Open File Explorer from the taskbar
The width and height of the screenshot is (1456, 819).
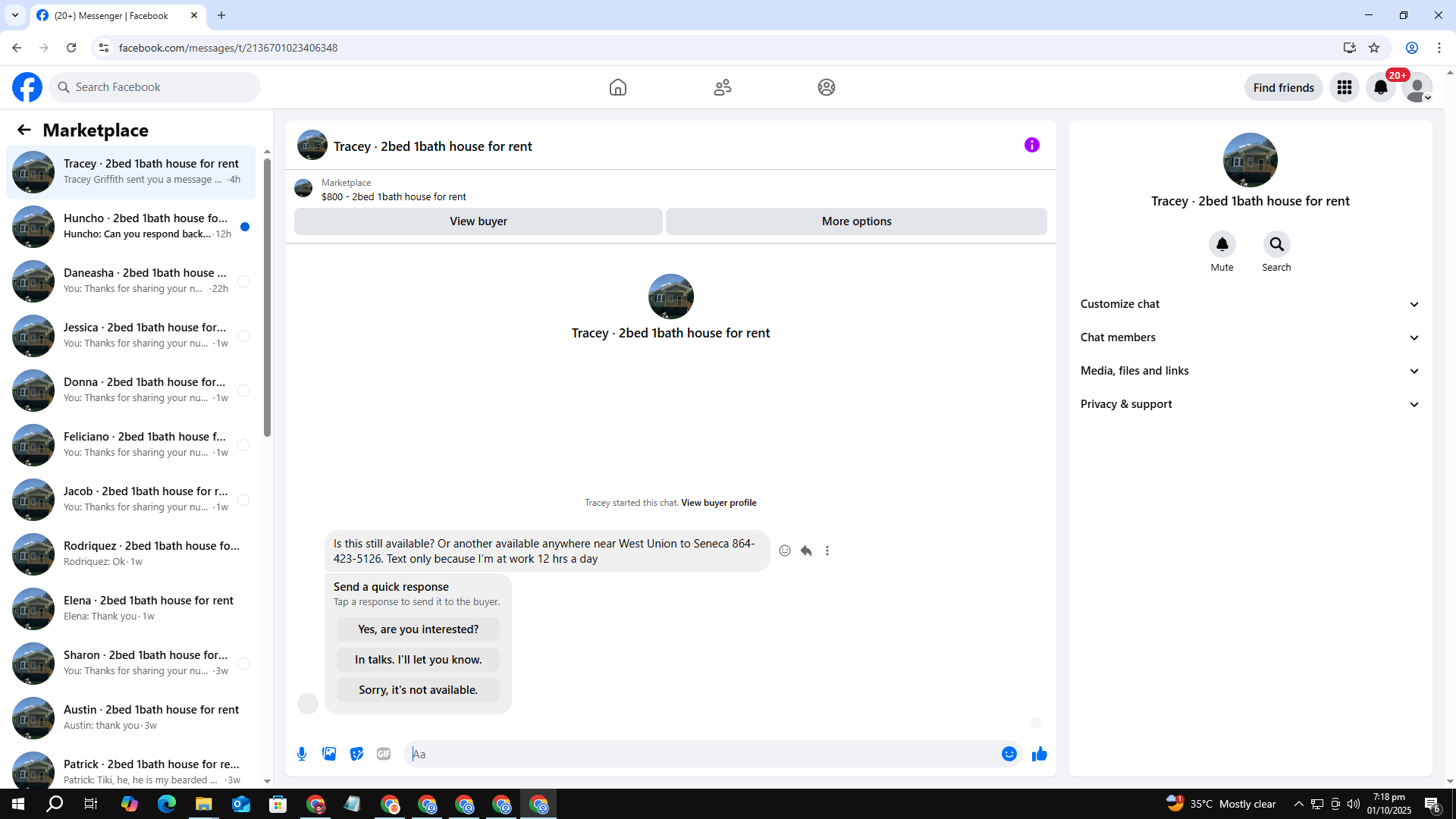(x=204, y=804)
